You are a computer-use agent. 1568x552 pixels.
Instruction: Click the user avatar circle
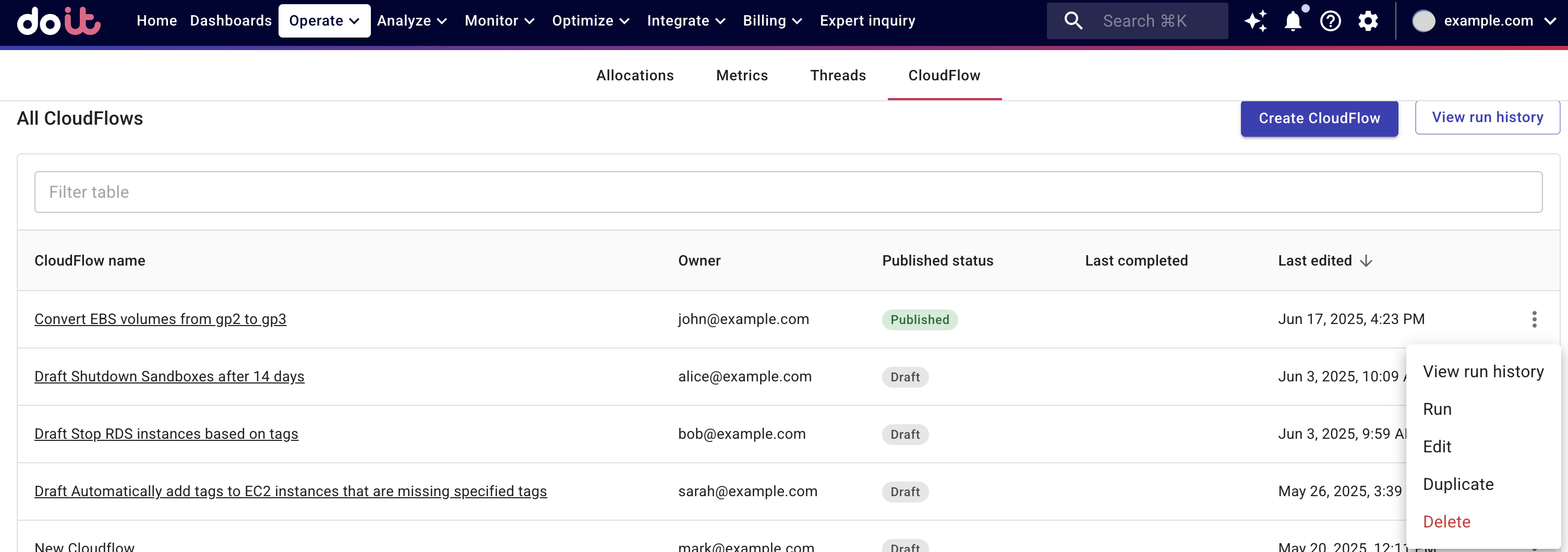click(1423, 21)
